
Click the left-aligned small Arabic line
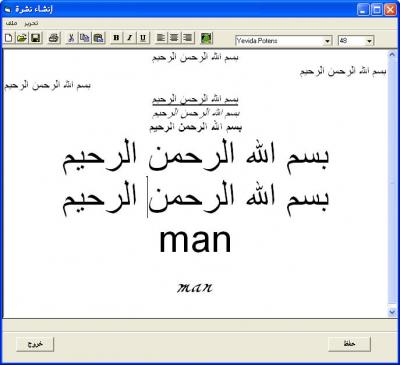pyautogui.click(x=47, y=86)
